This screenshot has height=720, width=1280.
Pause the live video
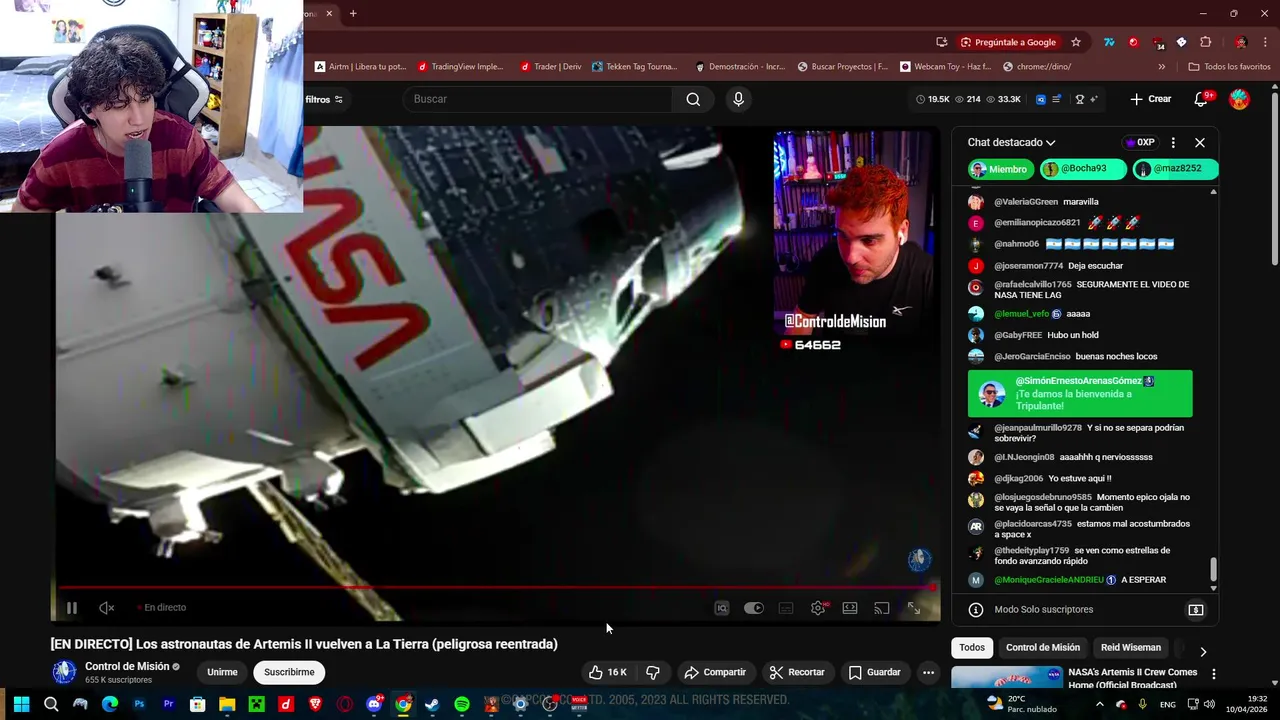tap(72, 608)
